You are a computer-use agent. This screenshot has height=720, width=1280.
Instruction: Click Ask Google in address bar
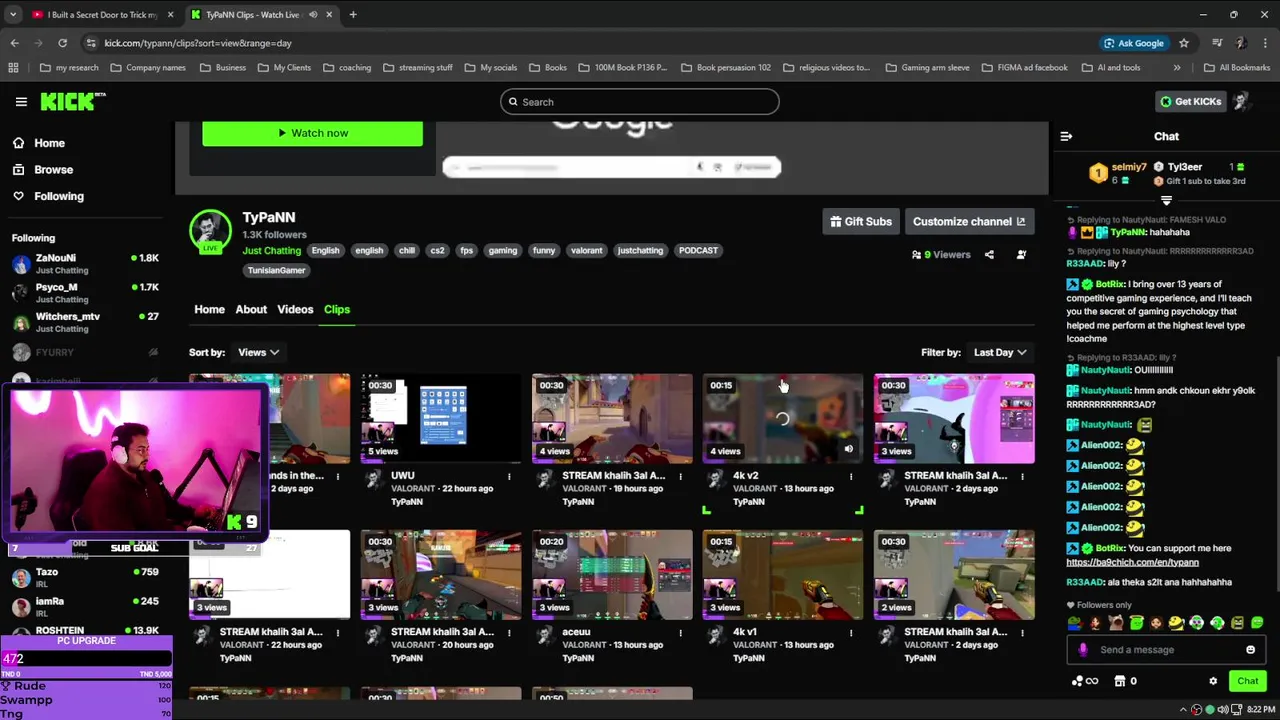[1134, 43]
